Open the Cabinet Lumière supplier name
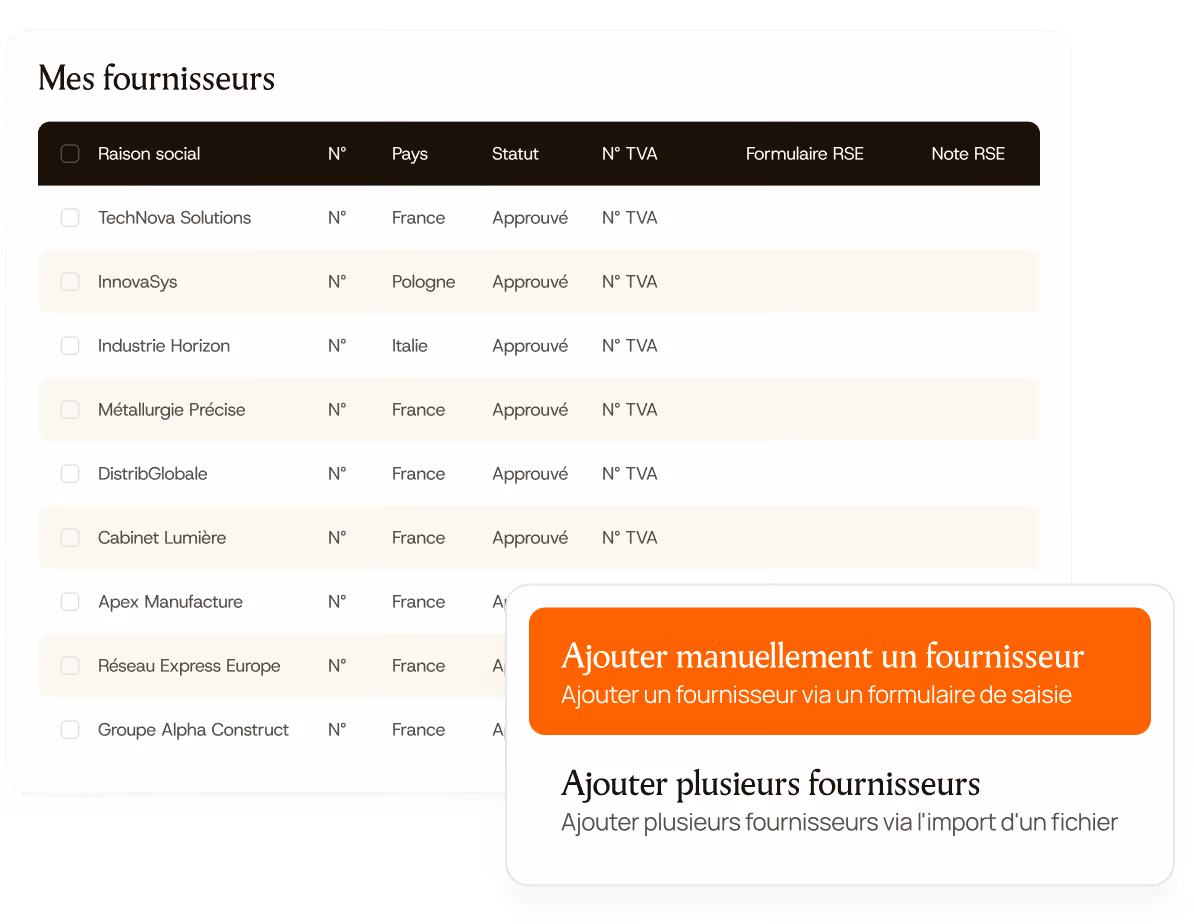 point(162,538)
